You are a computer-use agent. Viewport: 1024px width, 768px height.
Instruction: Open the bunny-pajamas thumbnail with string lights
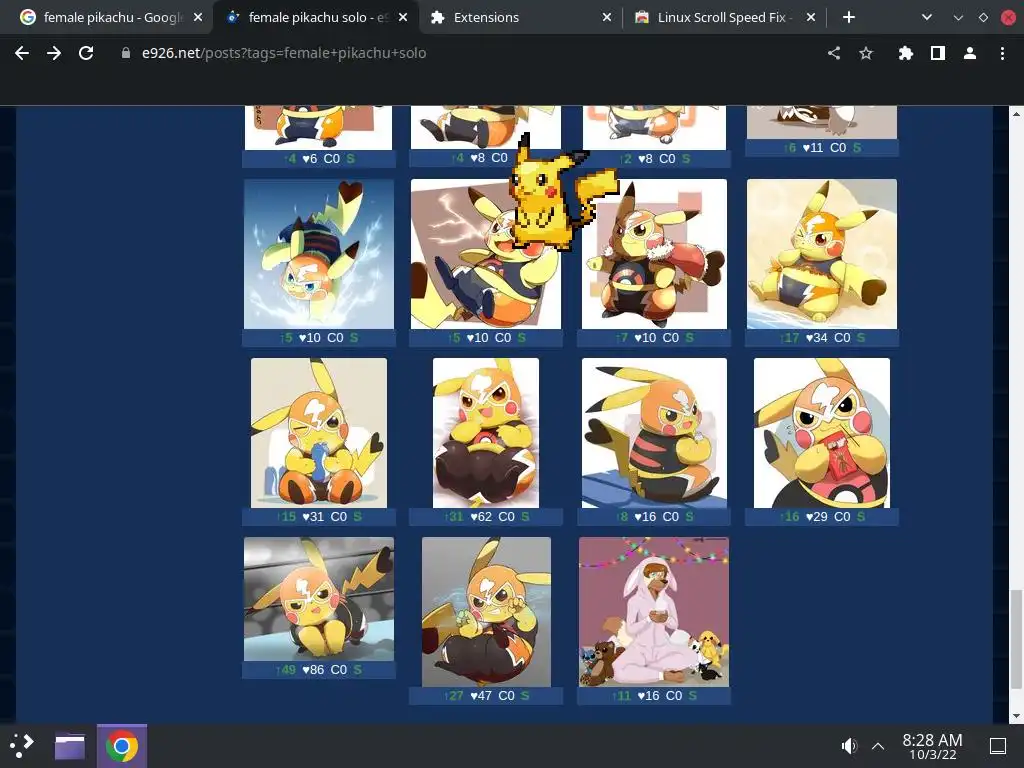(x=654, y=612)
